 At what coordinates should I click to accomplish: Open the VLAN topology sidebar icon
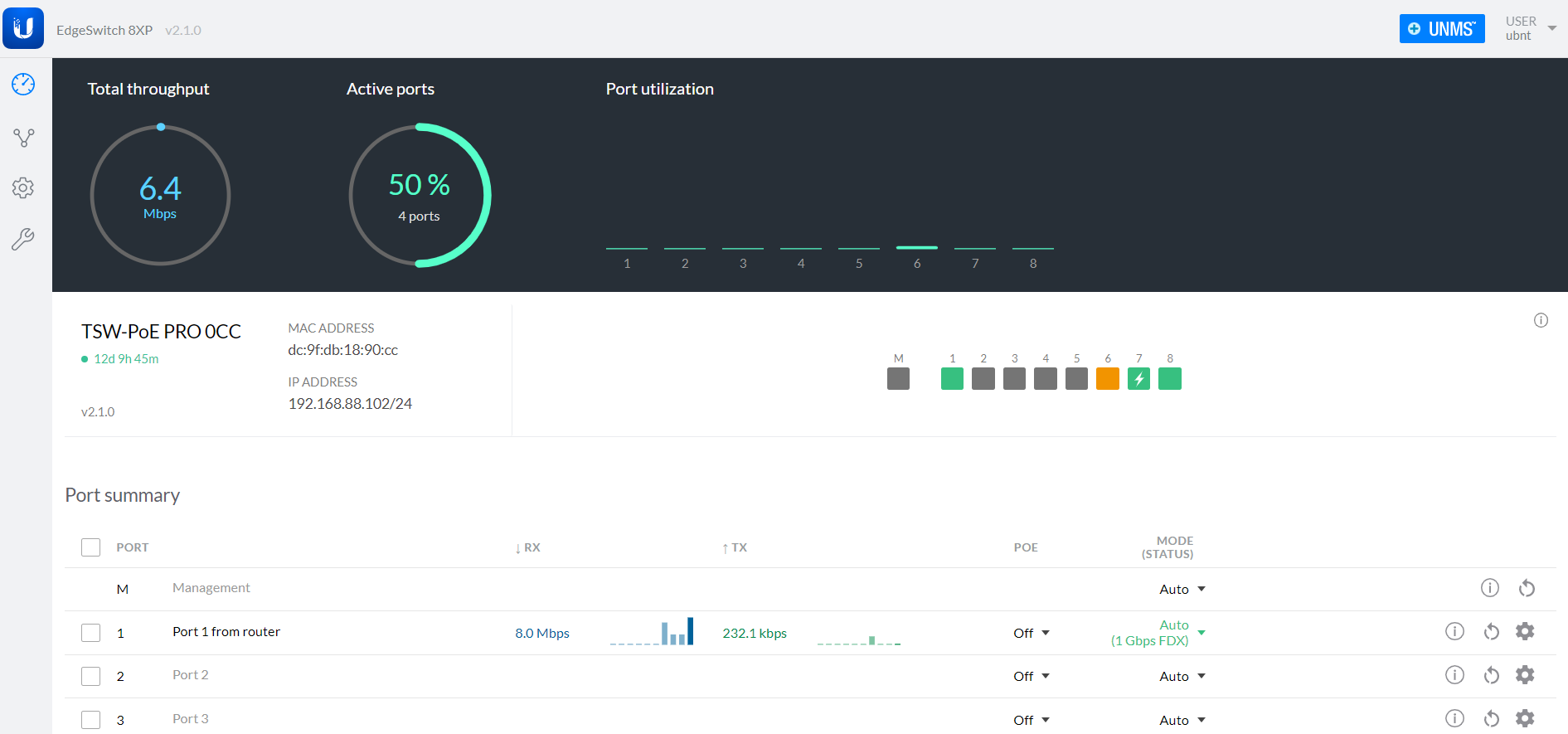pos(23,138)
